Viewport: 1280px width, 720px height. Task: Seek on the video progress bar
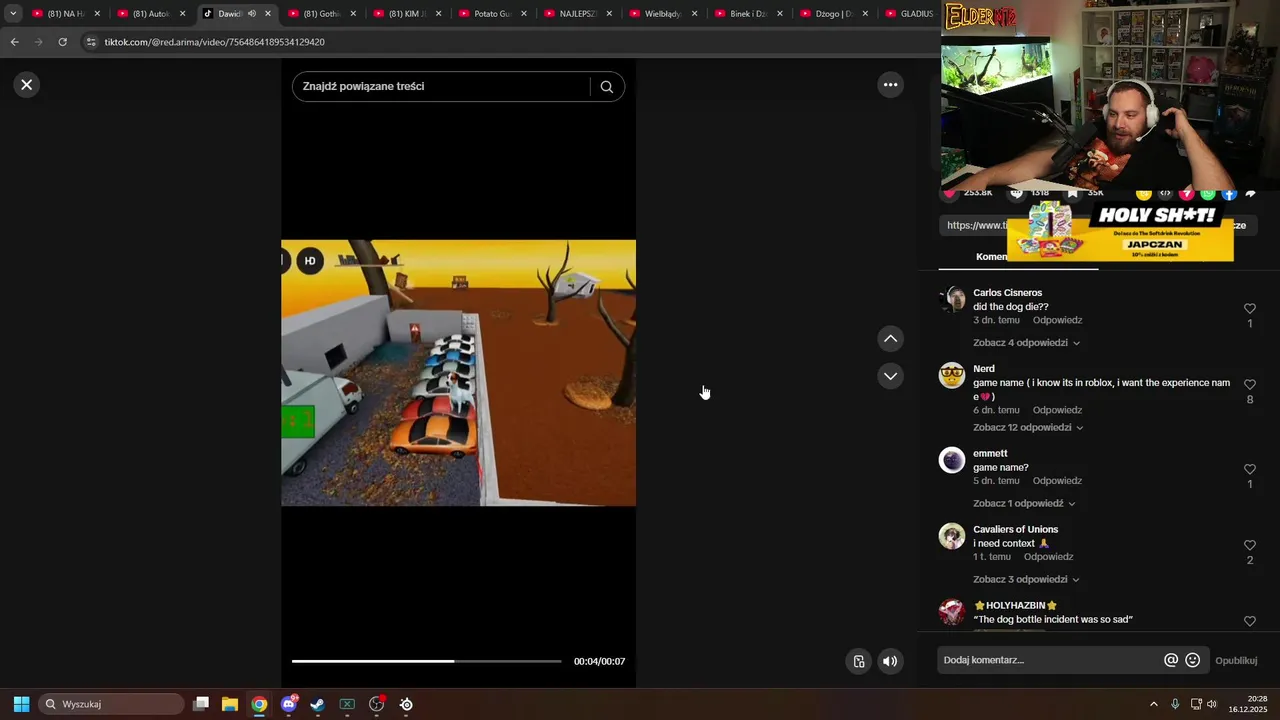(427, 661)
